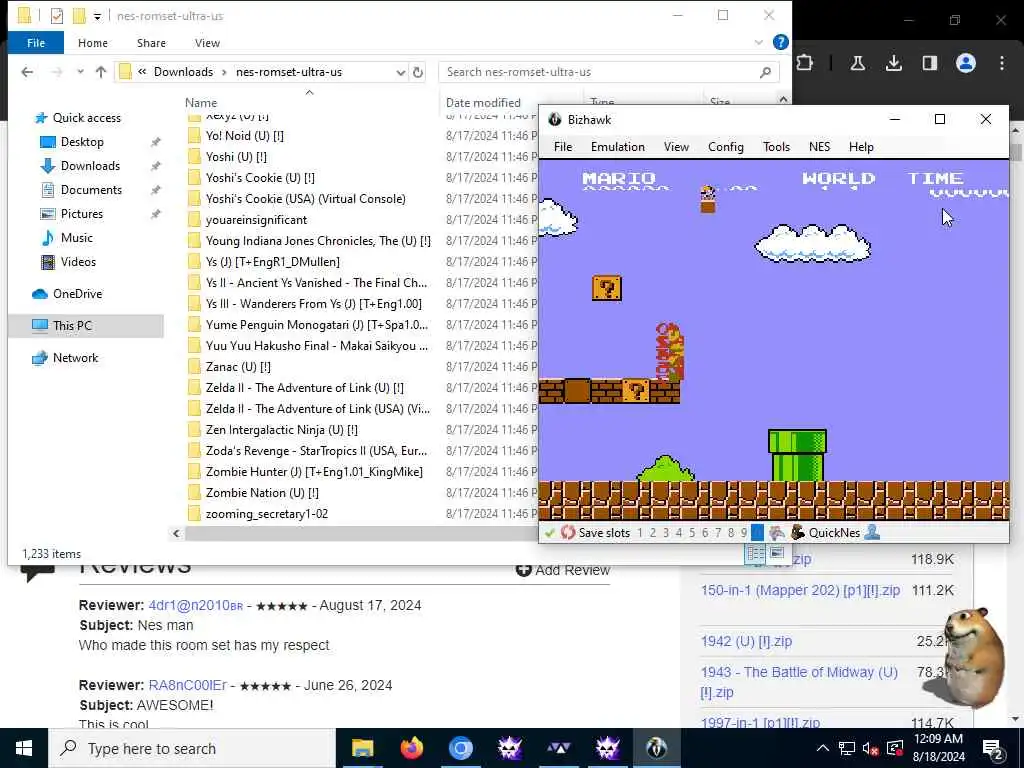This screenshot has height=768, width=1024.
Task: Click the Properties icon in Explorer title bar
Action: coord(57,16)
